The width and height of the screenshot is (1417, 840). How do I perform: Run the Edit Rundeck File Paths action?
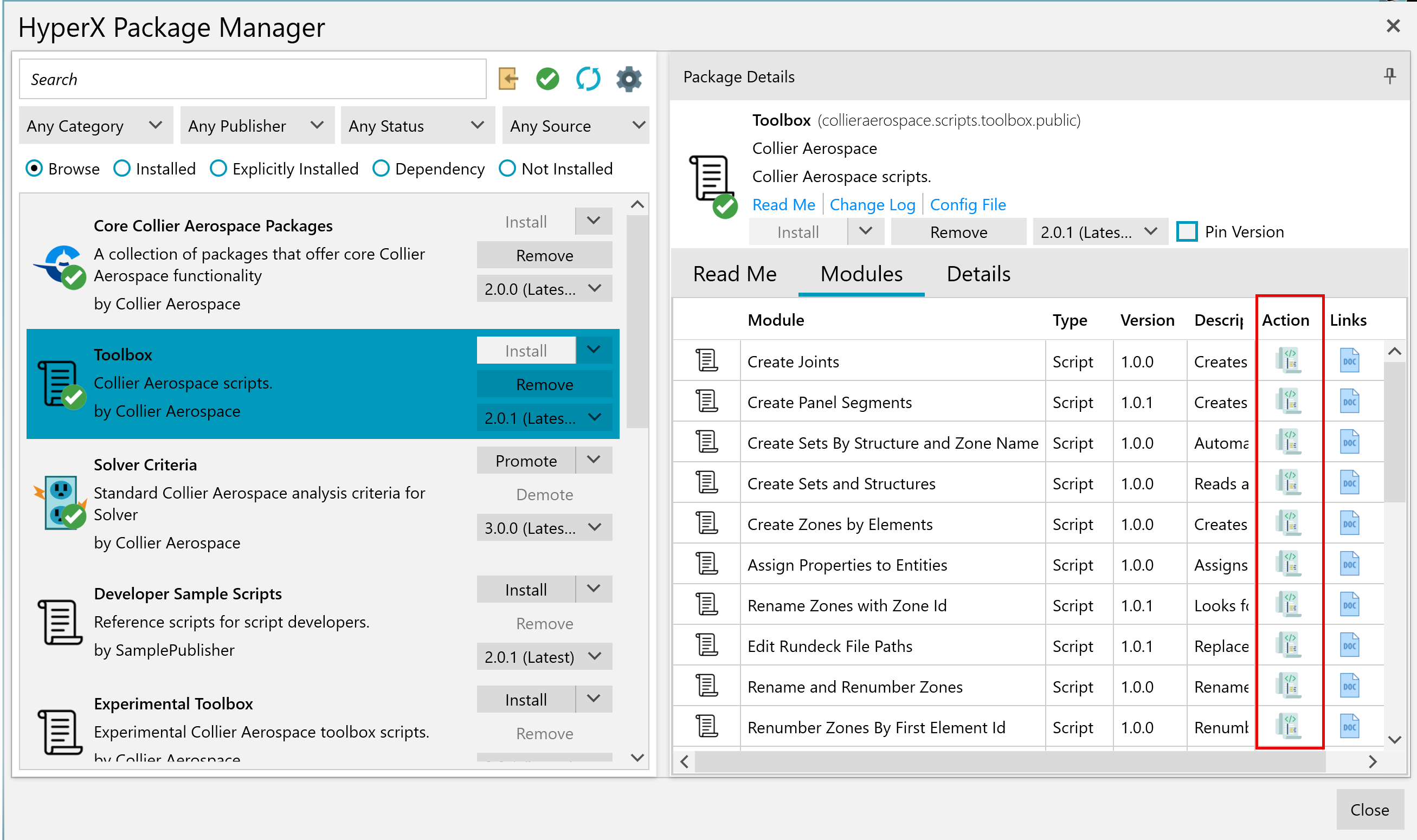click(x=1289, y=646)
